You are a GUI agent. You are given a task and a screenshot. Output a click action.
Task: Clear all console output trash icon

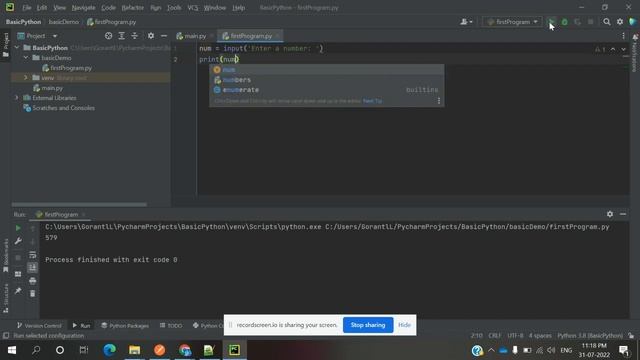(33, 293)
